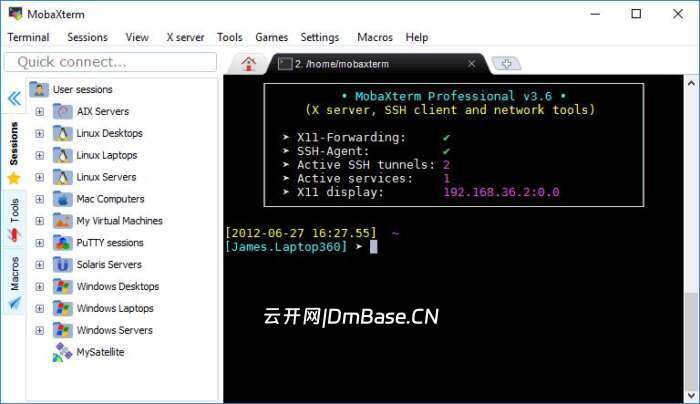Collapse sidebar with double chevron icon

coord(14,98)
